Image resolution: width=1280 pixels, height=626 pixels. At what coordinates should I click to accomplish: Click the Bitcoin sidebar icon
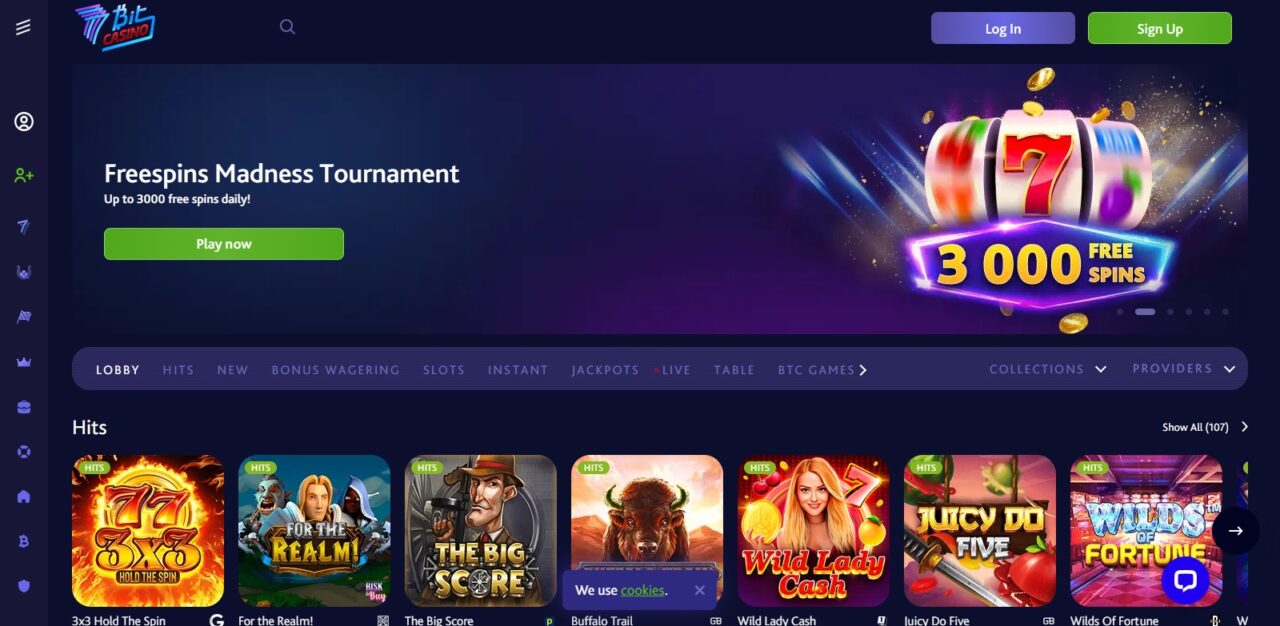[24, 541]
